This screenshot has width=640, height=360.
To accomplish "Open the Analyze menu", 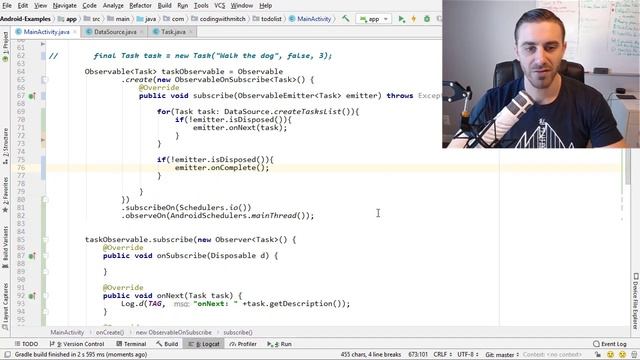I will (113, 5).
